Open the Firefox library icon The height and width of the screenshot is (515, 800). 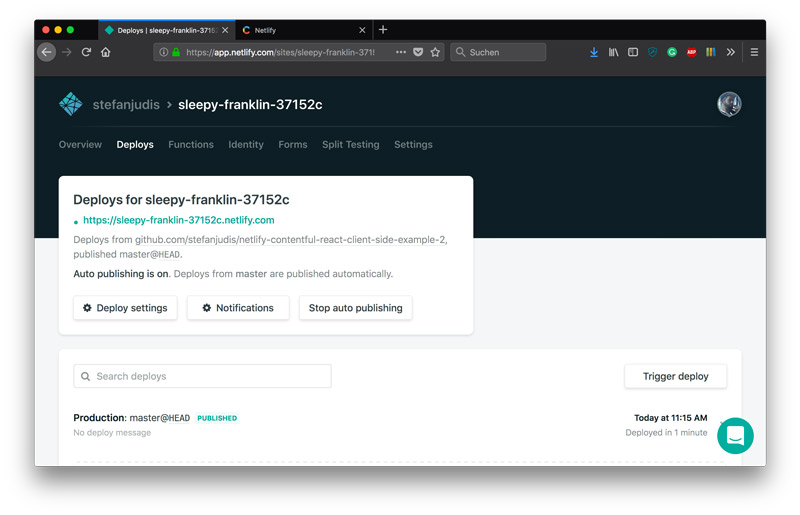point(613,52)
